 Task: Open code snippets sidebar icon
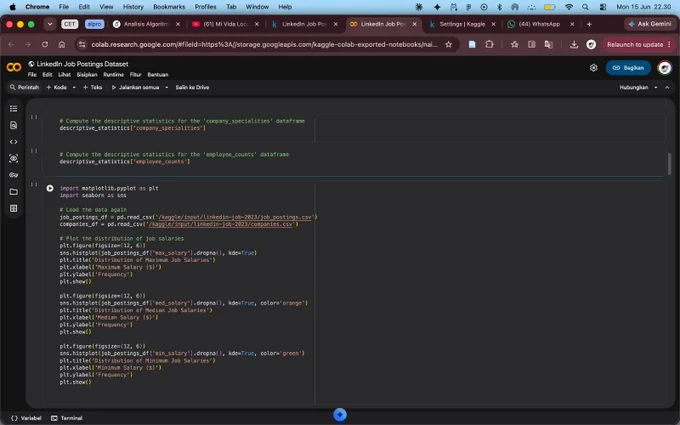tap(13, 142)
